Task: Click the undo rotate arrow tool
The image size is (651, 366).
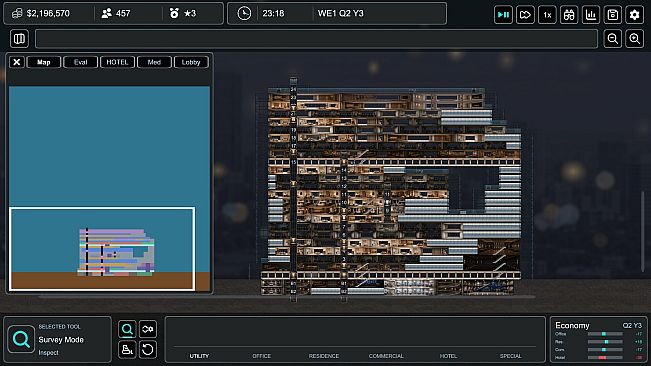Action: (x=148, y=349)
